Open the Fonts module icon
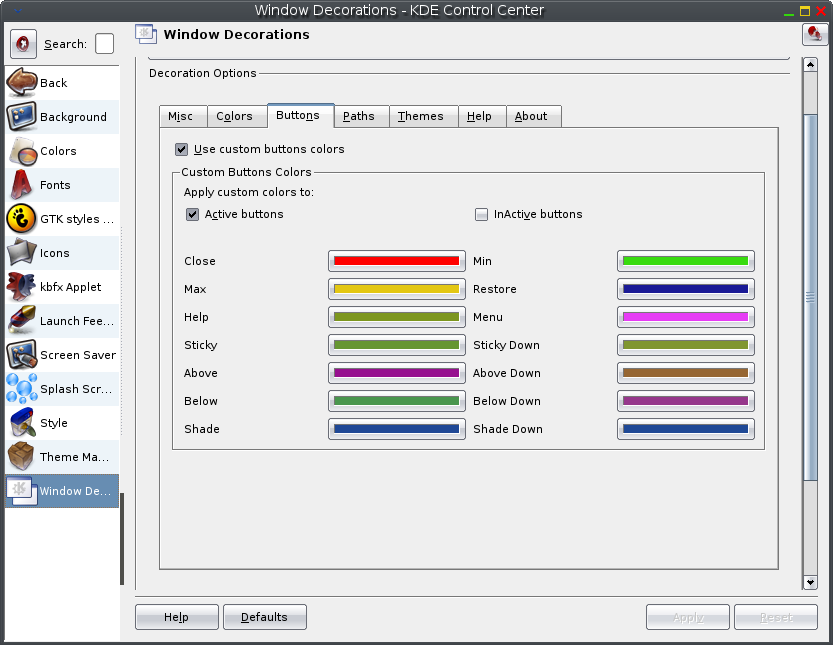This screenshot has height=645, width=833. pyautogui.click(x=21, y=184)
